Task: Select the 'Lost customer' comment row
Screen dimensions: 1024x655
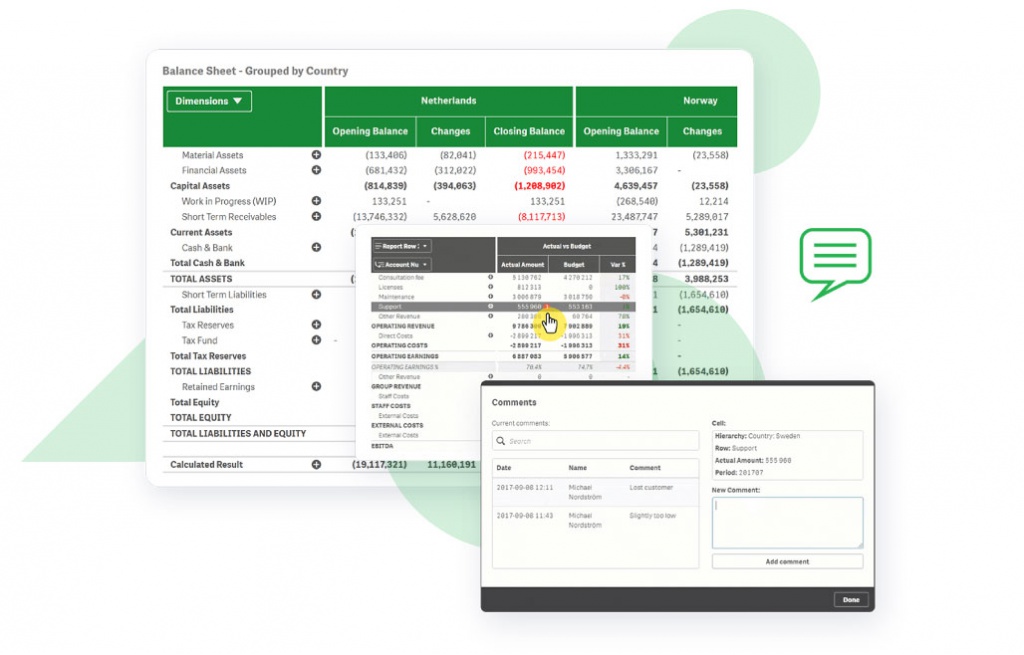Action: [x=595, y=488]
